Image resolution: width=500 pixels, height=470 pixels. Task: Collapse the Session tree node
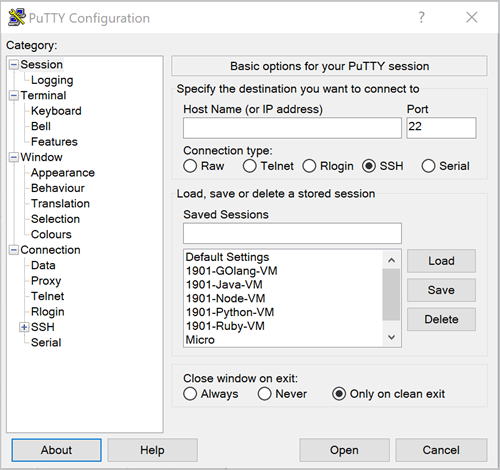(x=14, y=65)
